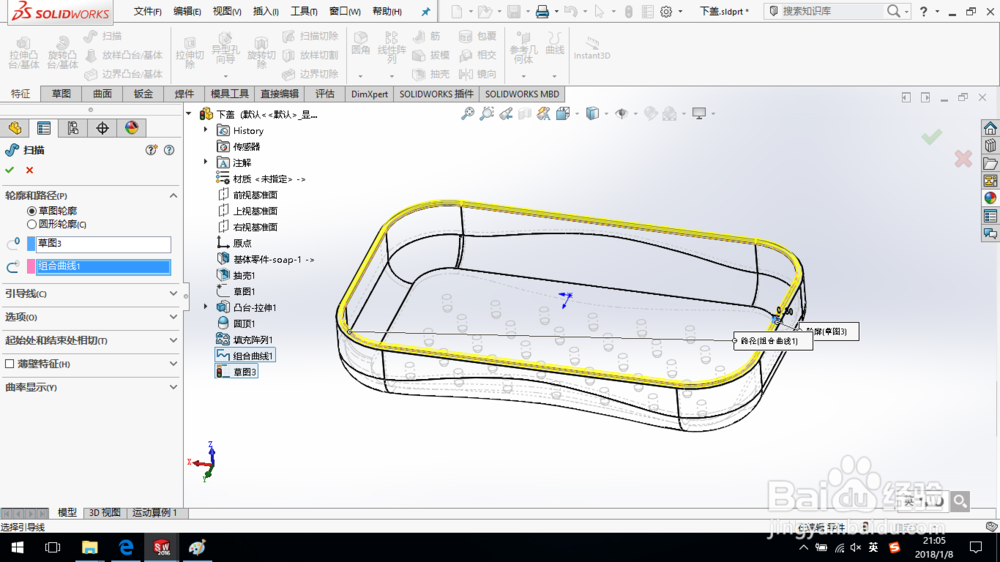Collapse the 下盖 root tree node
The image size is (1000, 562).
tap(189, 114)
